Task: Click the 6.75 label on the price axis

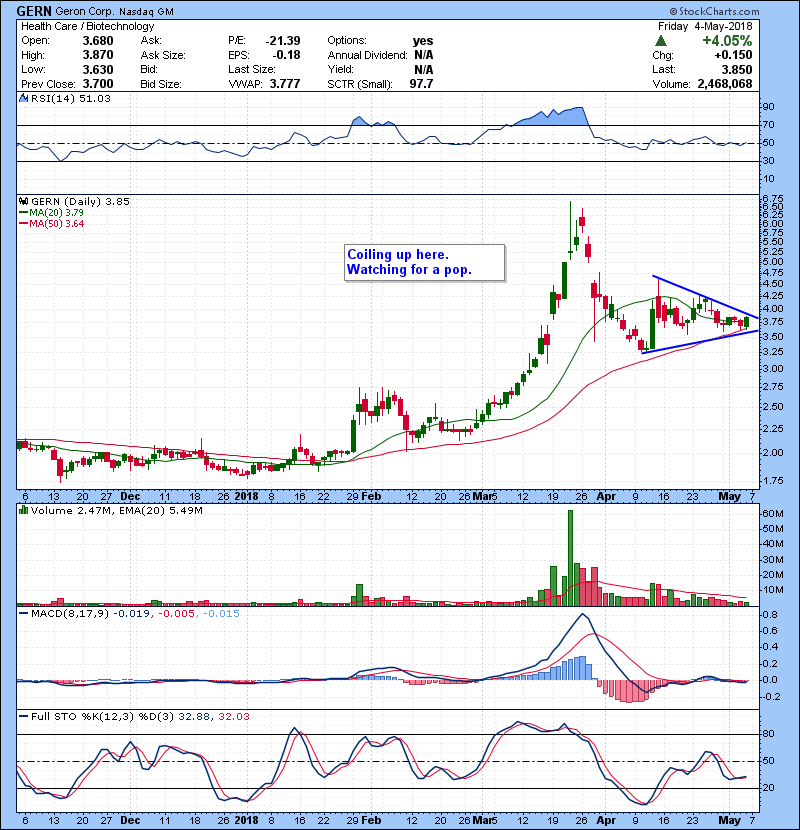Action: 772,199
